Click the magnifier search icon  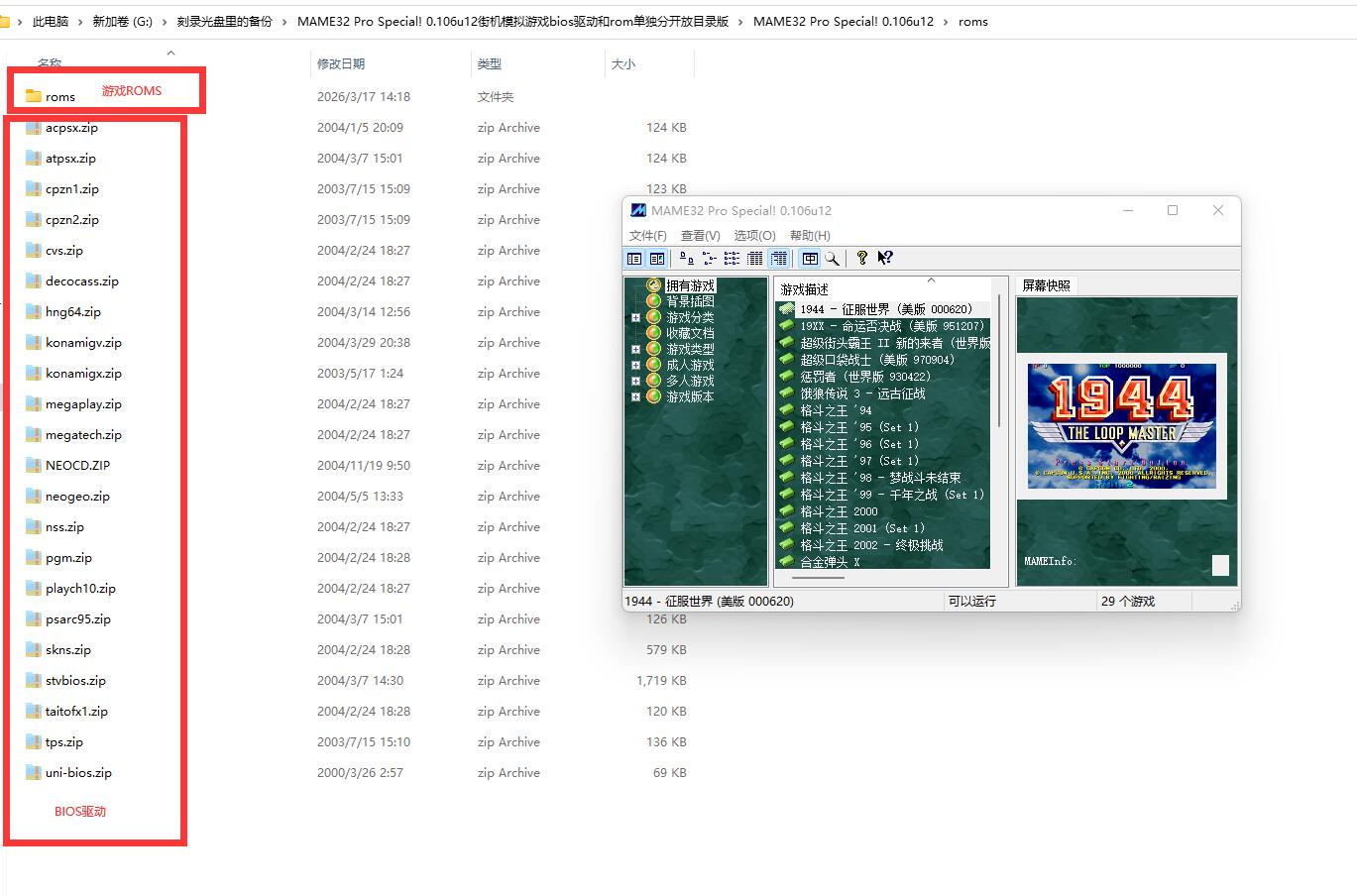833,259
